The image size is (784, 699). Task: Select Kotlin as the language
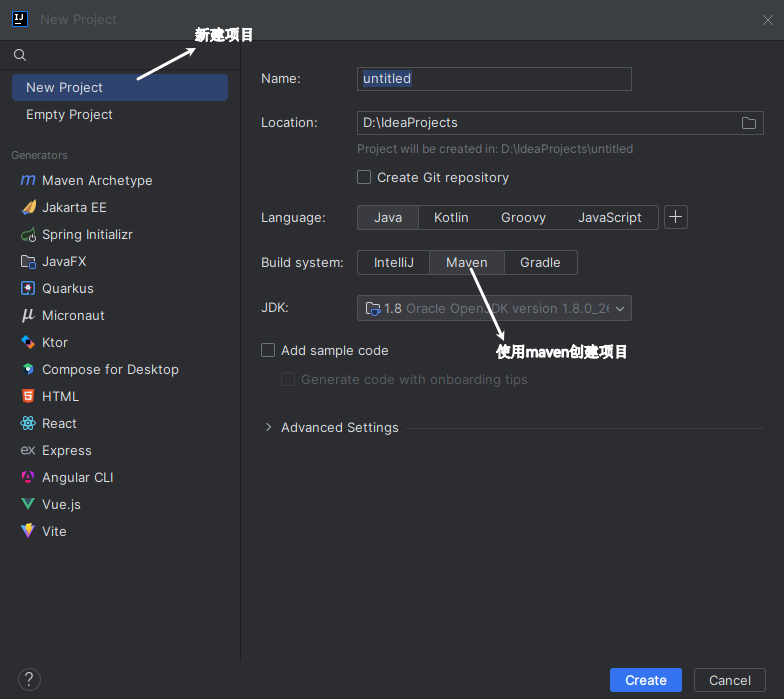[x=451, y=218]
